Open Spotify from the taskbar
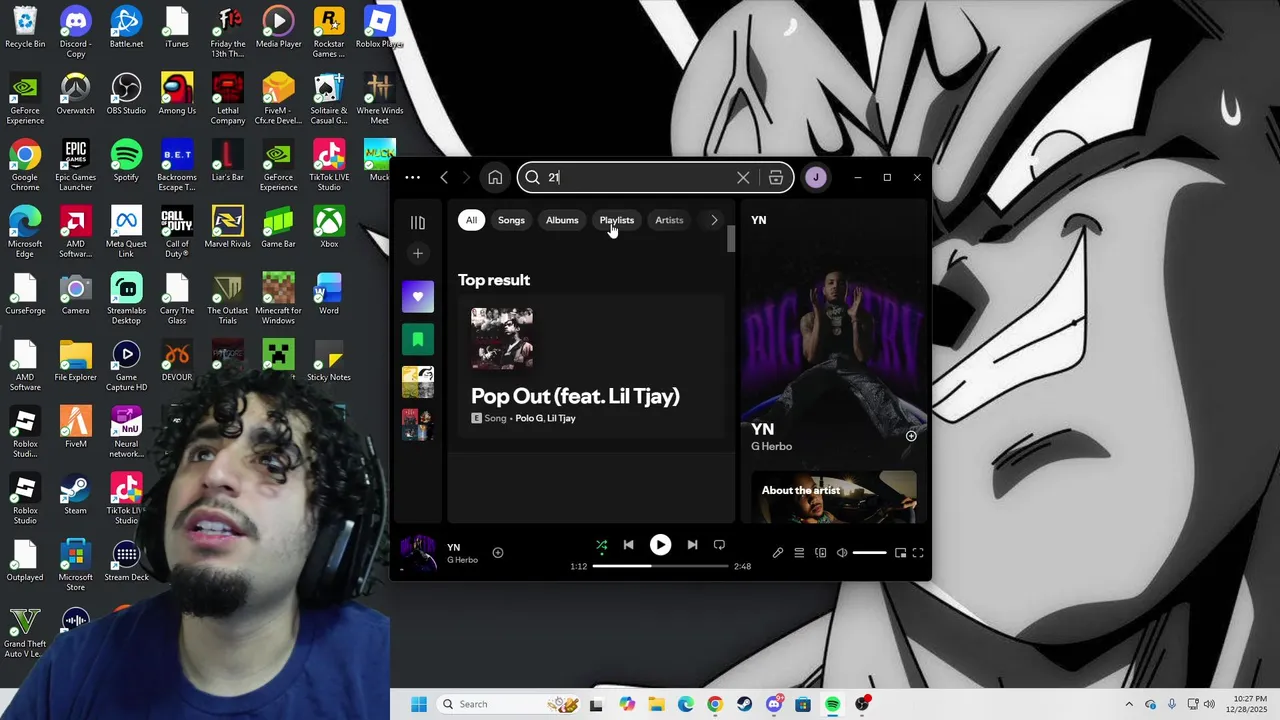Image resolution: width=1280 pixels, height=720 pixels. [832, 704]
